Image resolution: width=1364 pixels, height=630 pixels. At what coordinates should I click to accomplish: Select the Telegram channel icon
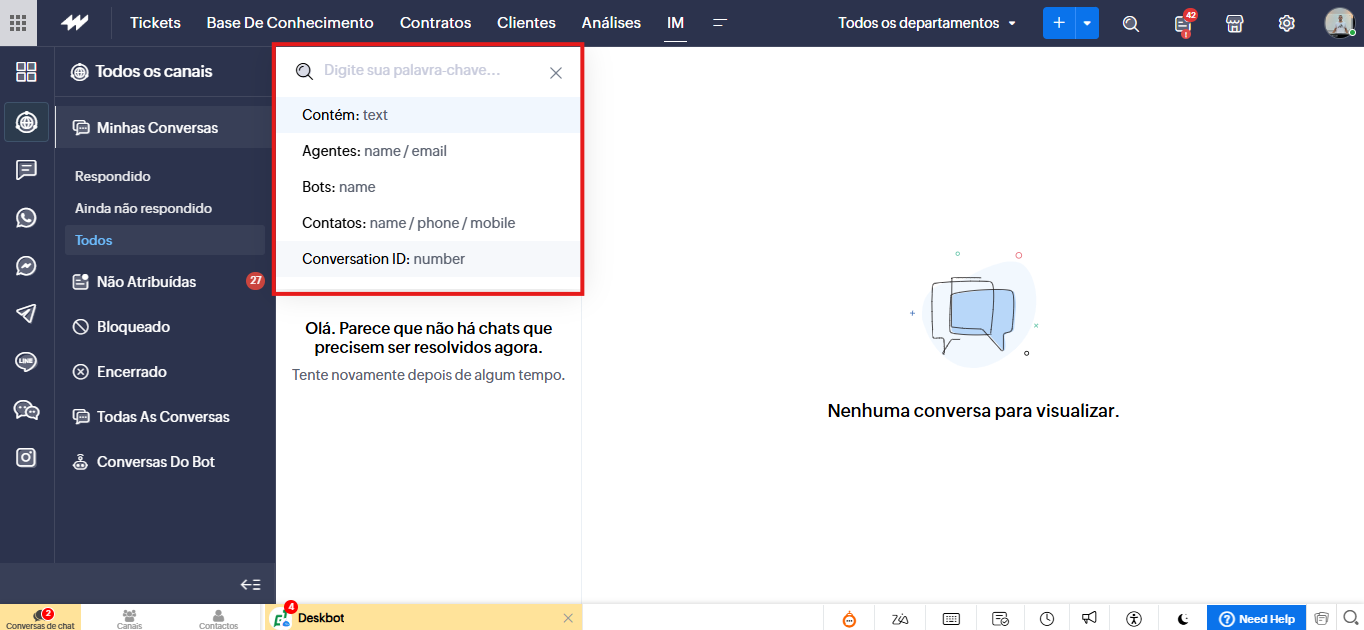point(26,314)
